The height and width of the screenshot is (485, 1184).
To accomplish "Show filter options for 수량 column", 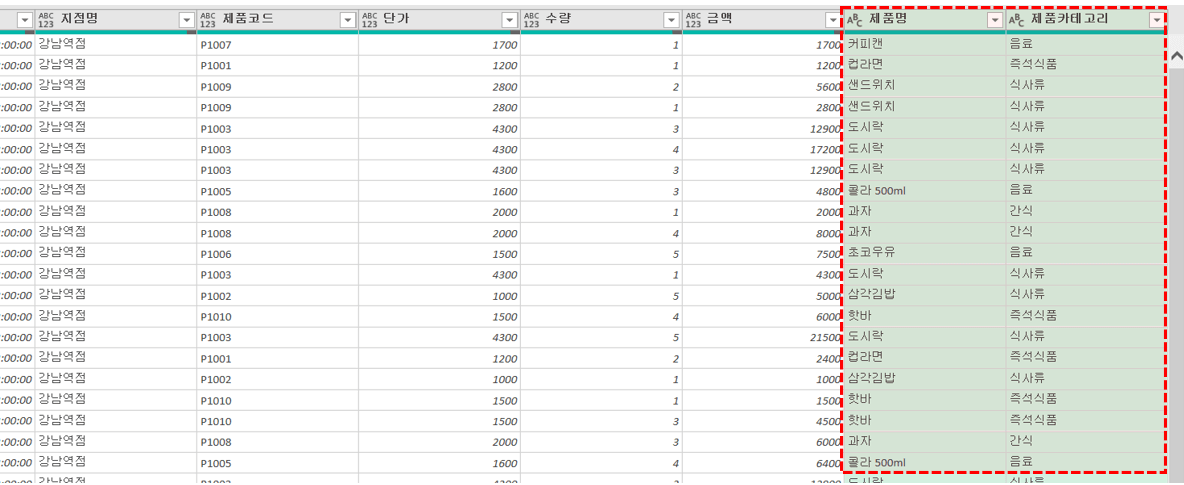I will tap(672, 20).
